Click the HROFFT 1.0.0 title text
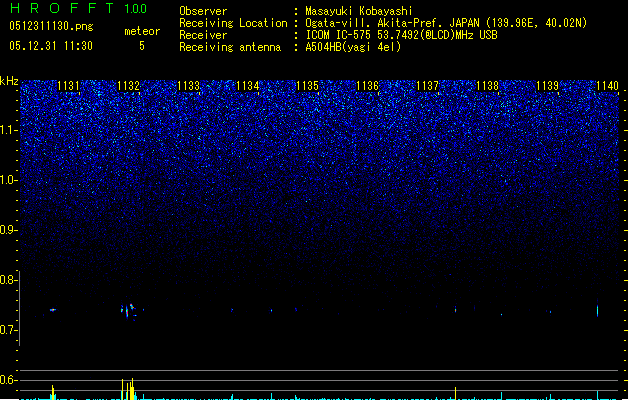Viewport: 629px width, 400px height. click(x=79, y=8)
